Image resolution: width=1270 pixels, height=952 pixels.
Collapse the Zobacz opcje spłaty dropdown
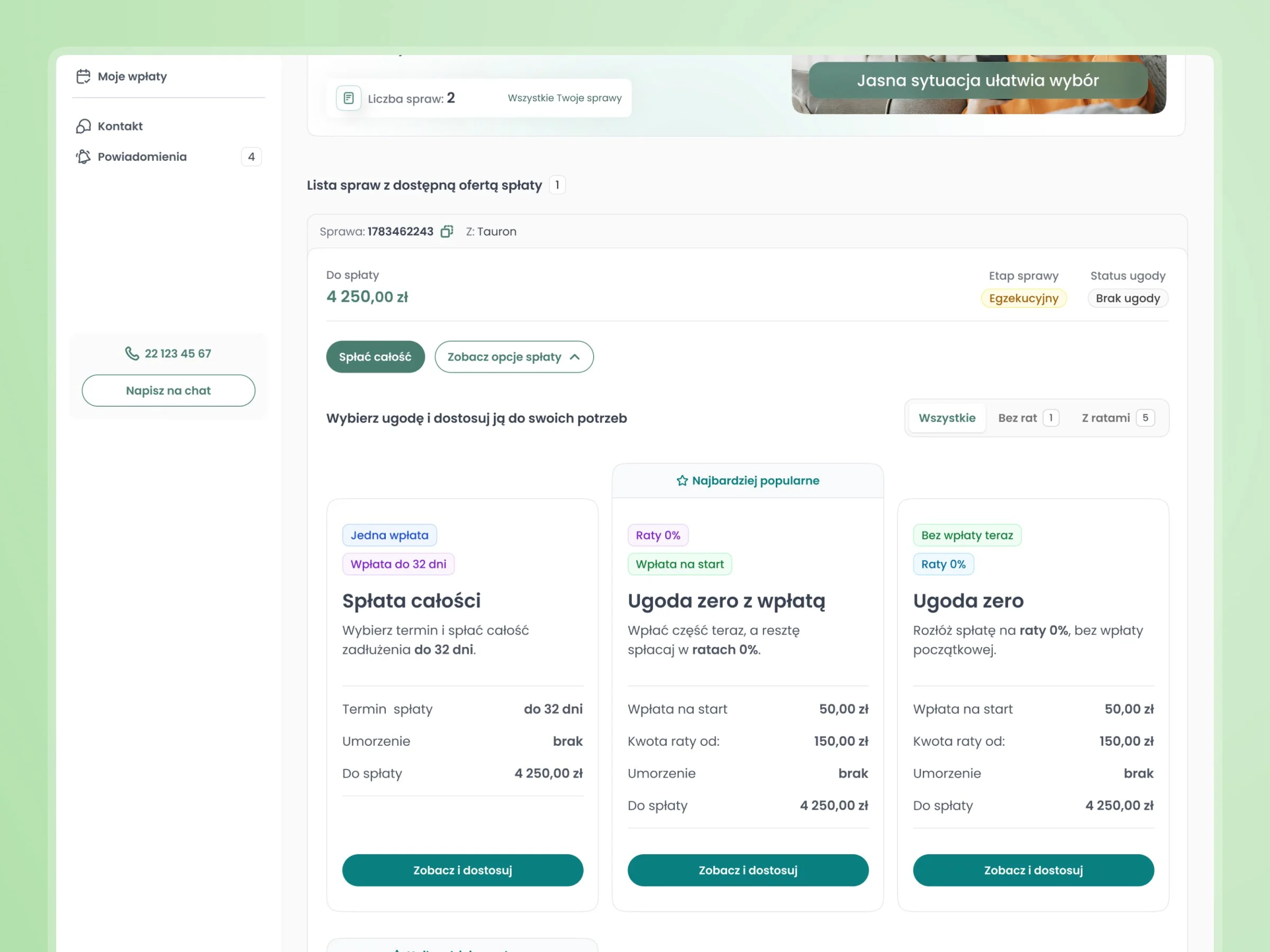tap(514, 357)
